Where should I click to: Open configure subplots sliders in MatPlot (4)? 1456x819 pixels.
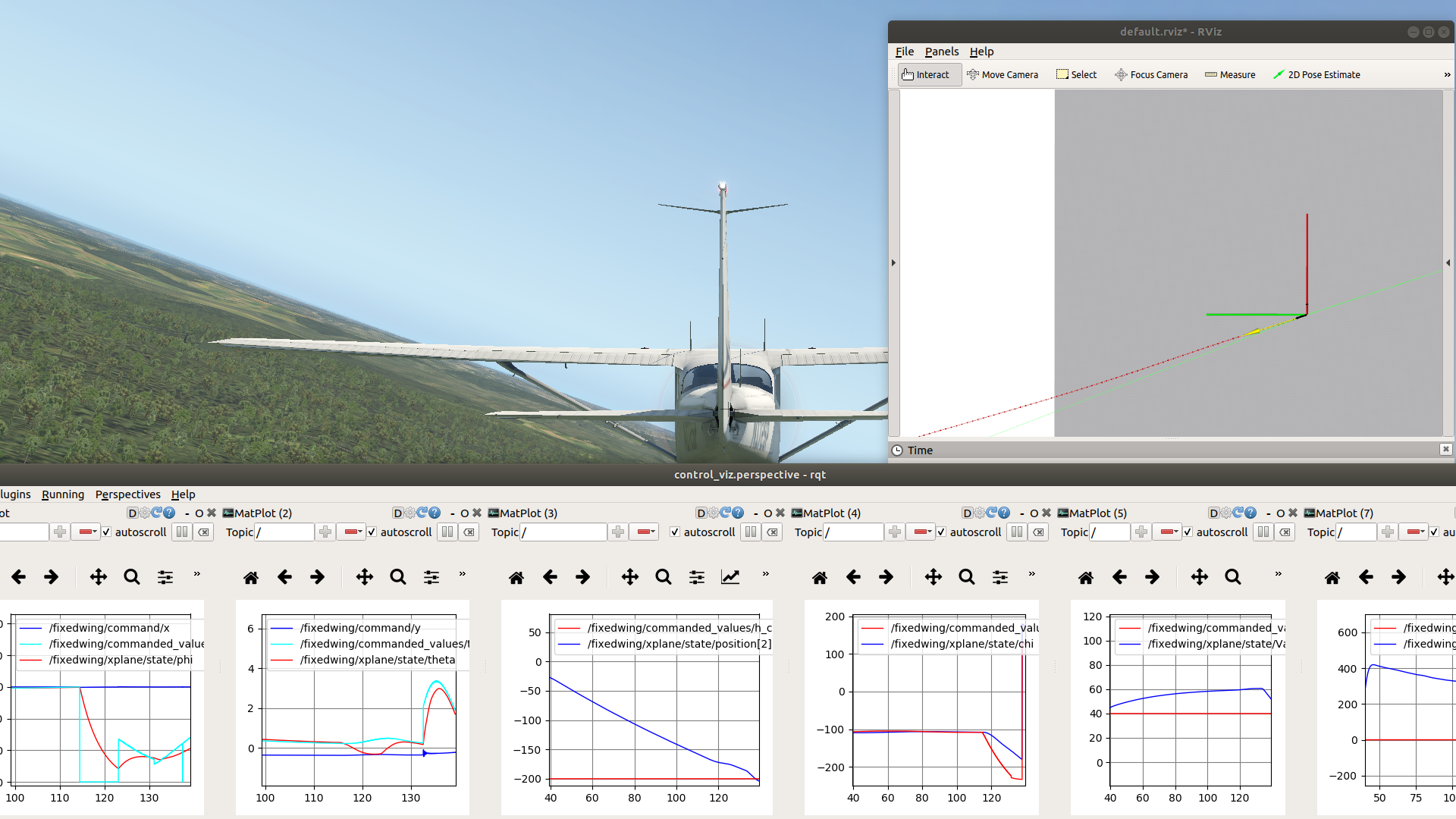pyautogui.click(x=1000, y=577)
